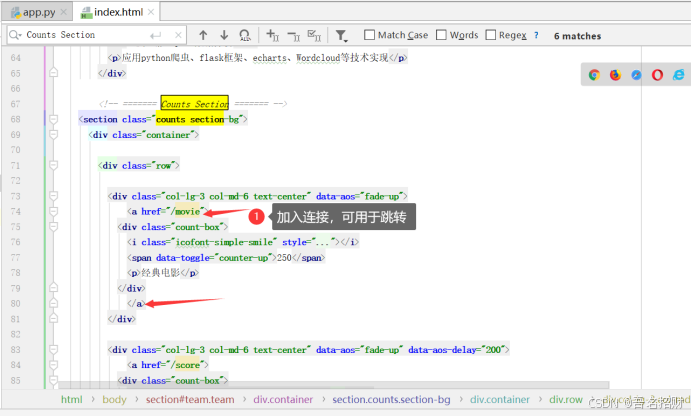This screenshot has width=692, height=417.
Task: Open page in Internet Explorer icon
Action: [x=678, y=75]
